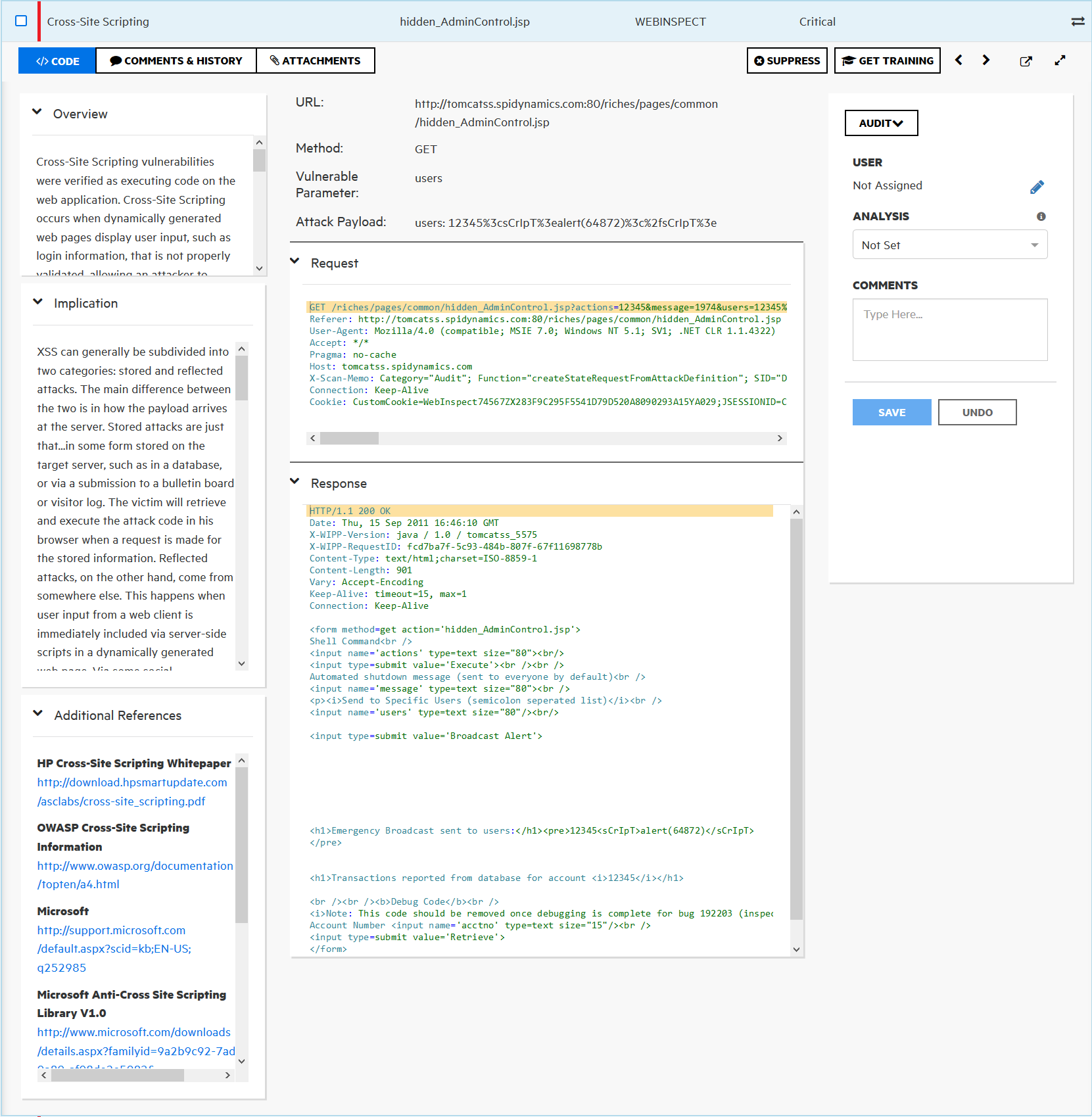Click the Analysis info icon
1092x1117 pixels.
[1041, 216]
